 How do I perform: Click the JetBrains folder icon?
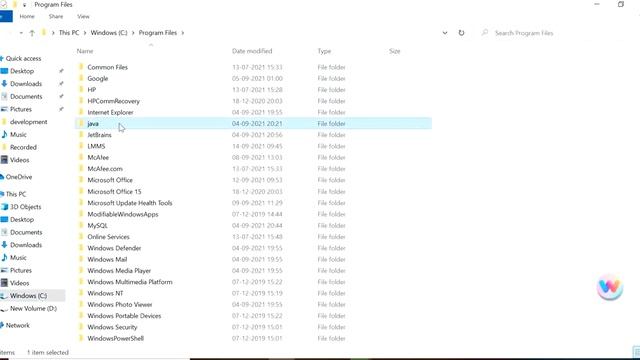click(x=81, y=135)
